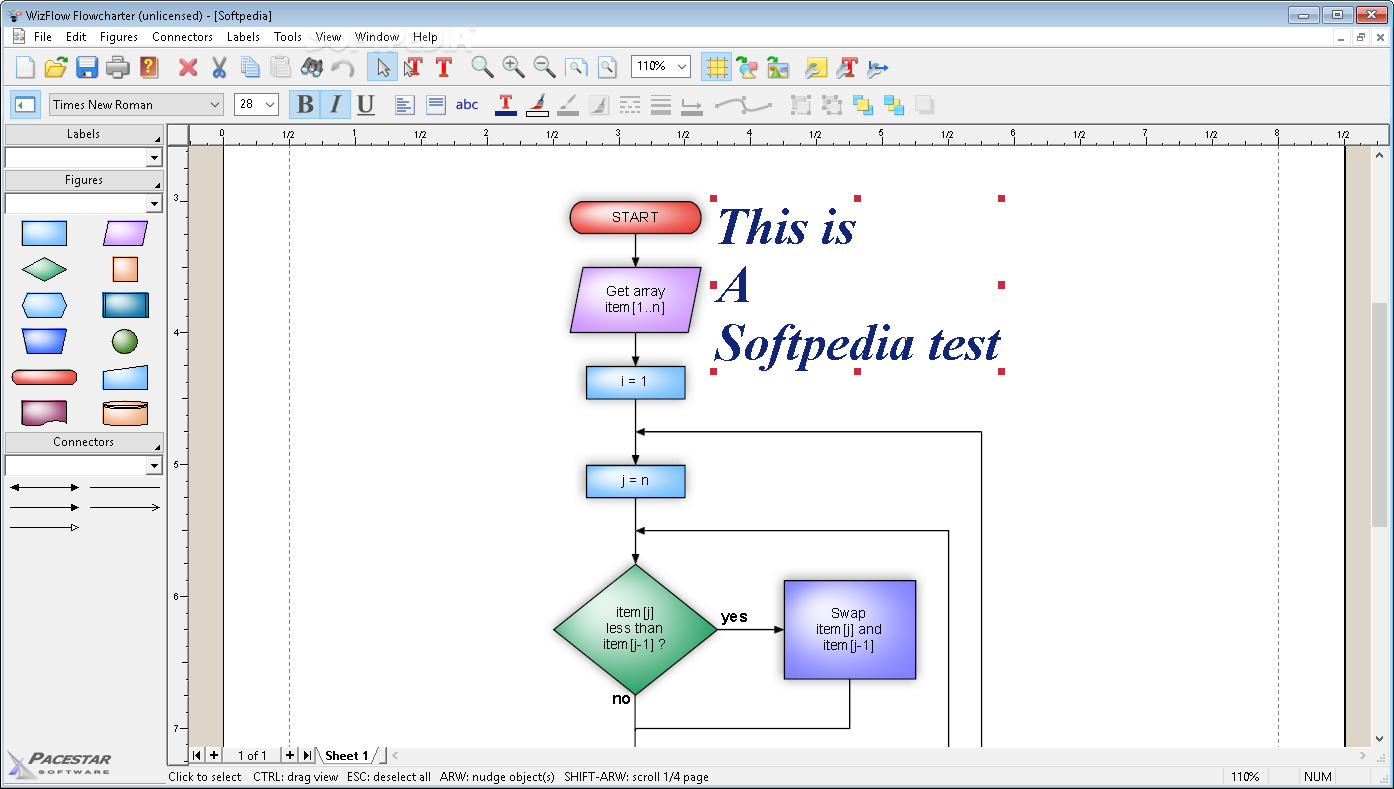This screenshot has height=789, width=1394.
Task: Choose the double-headed arrow connector
Action: (44, 488)
